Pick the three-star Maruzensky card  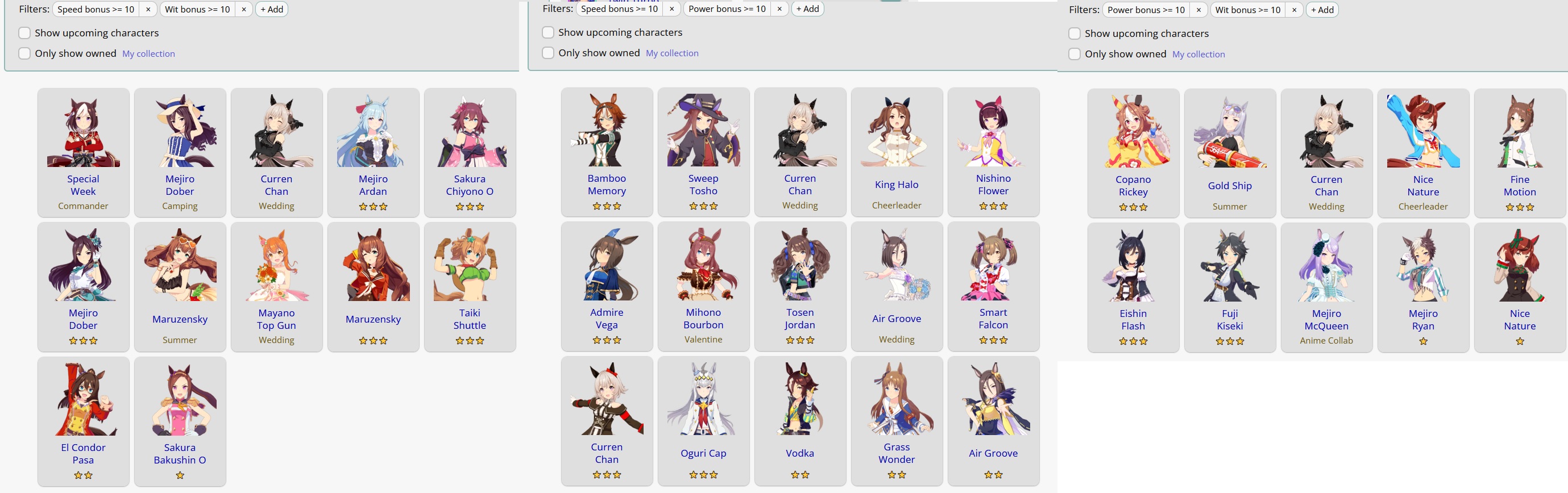373,287
